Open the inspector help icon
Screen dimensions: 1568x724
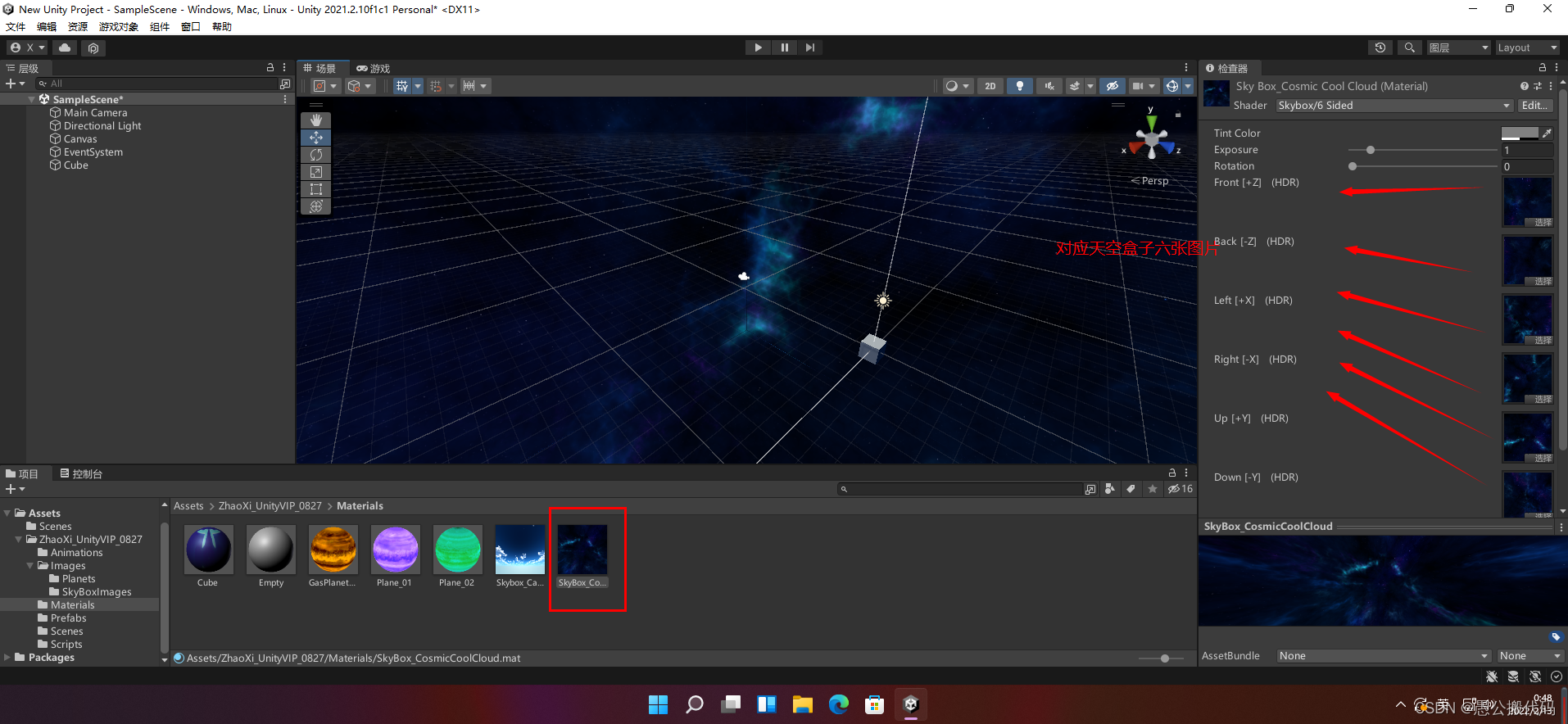(x=1524, y=86)
